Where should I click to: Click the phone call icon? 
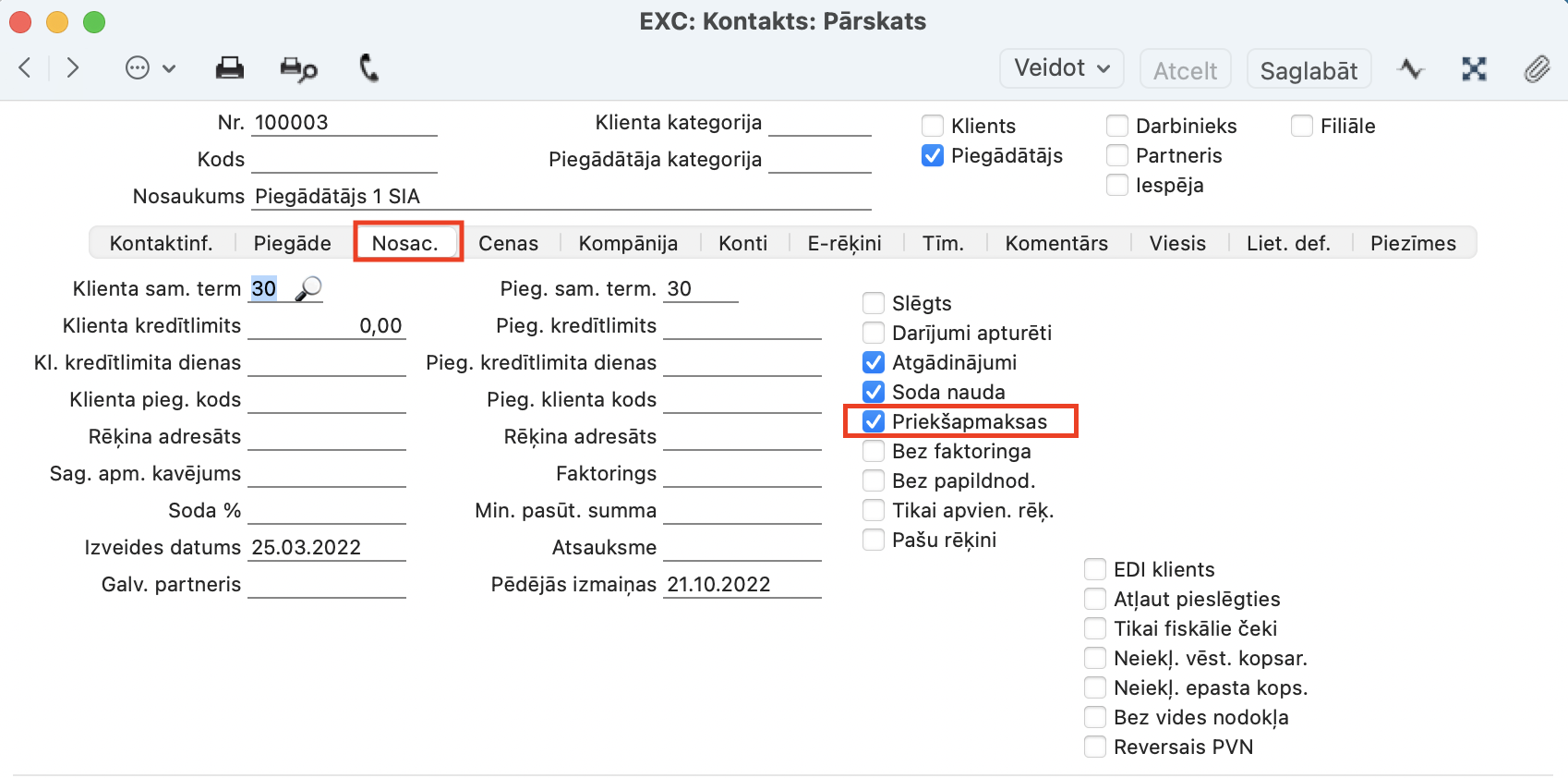point(368,68)
